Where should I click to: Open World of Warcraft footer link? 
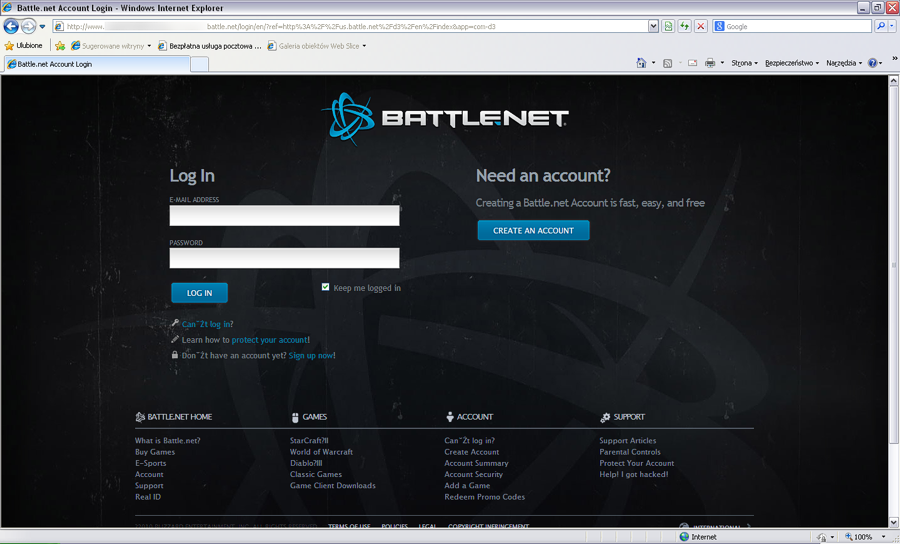click(321, 452)
